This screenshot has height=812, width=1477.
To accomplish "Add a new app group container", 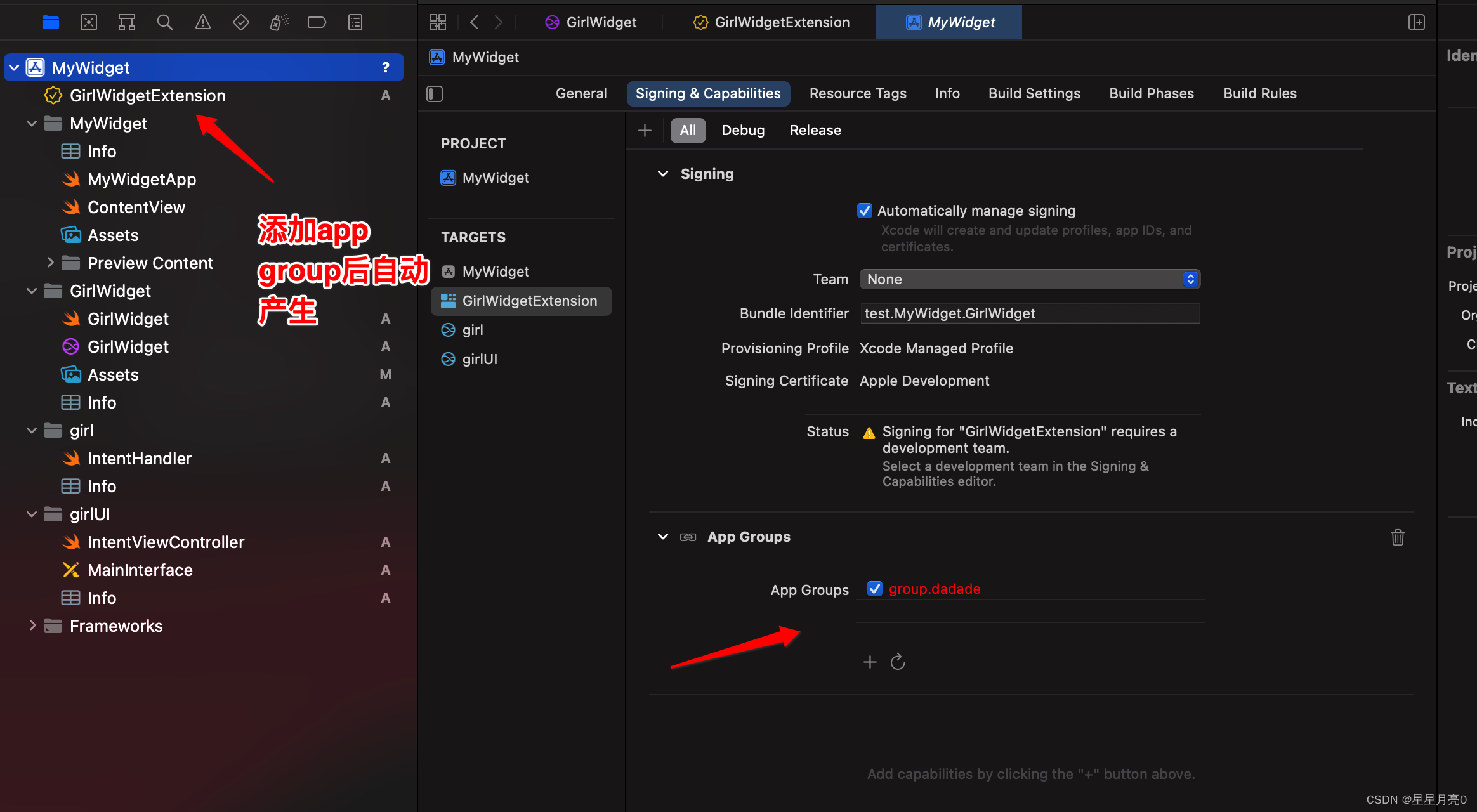I will pos(870,662).
